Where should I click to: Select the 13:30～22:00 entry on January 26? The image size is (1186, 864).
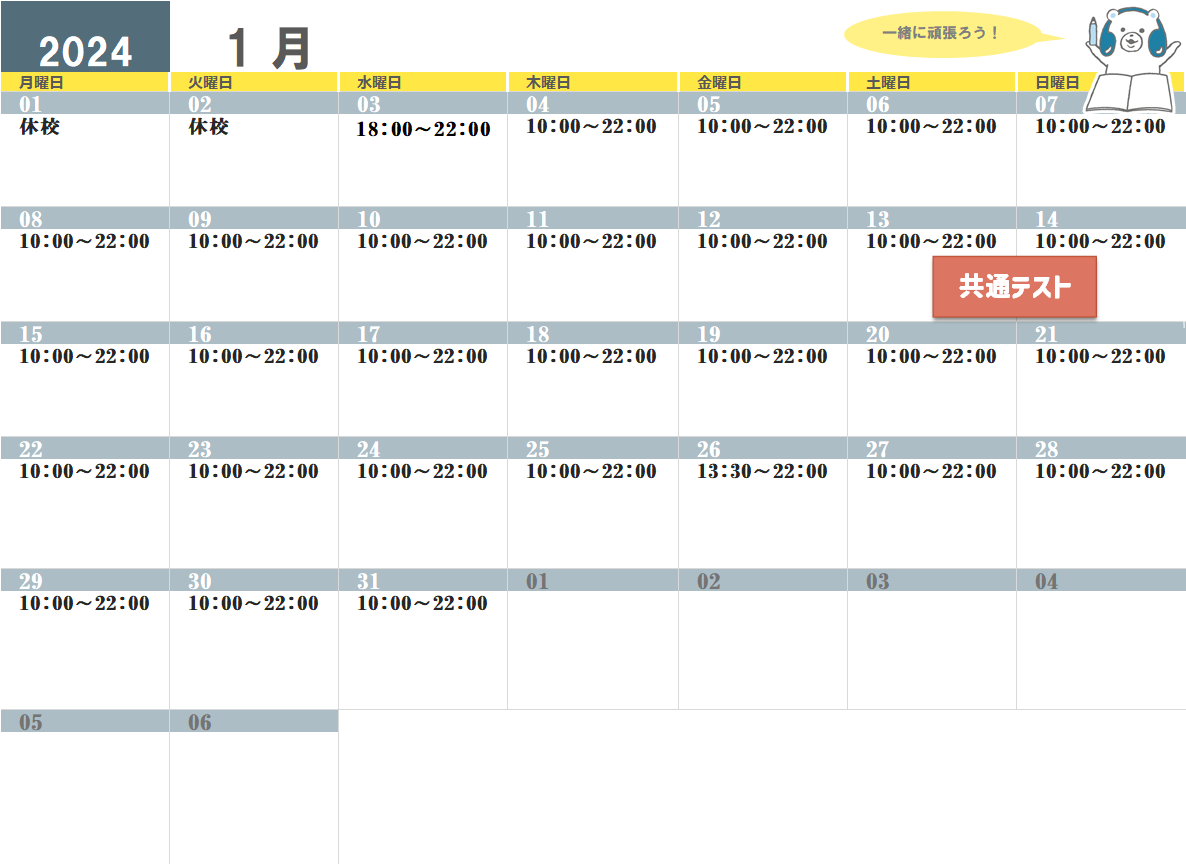762,471
